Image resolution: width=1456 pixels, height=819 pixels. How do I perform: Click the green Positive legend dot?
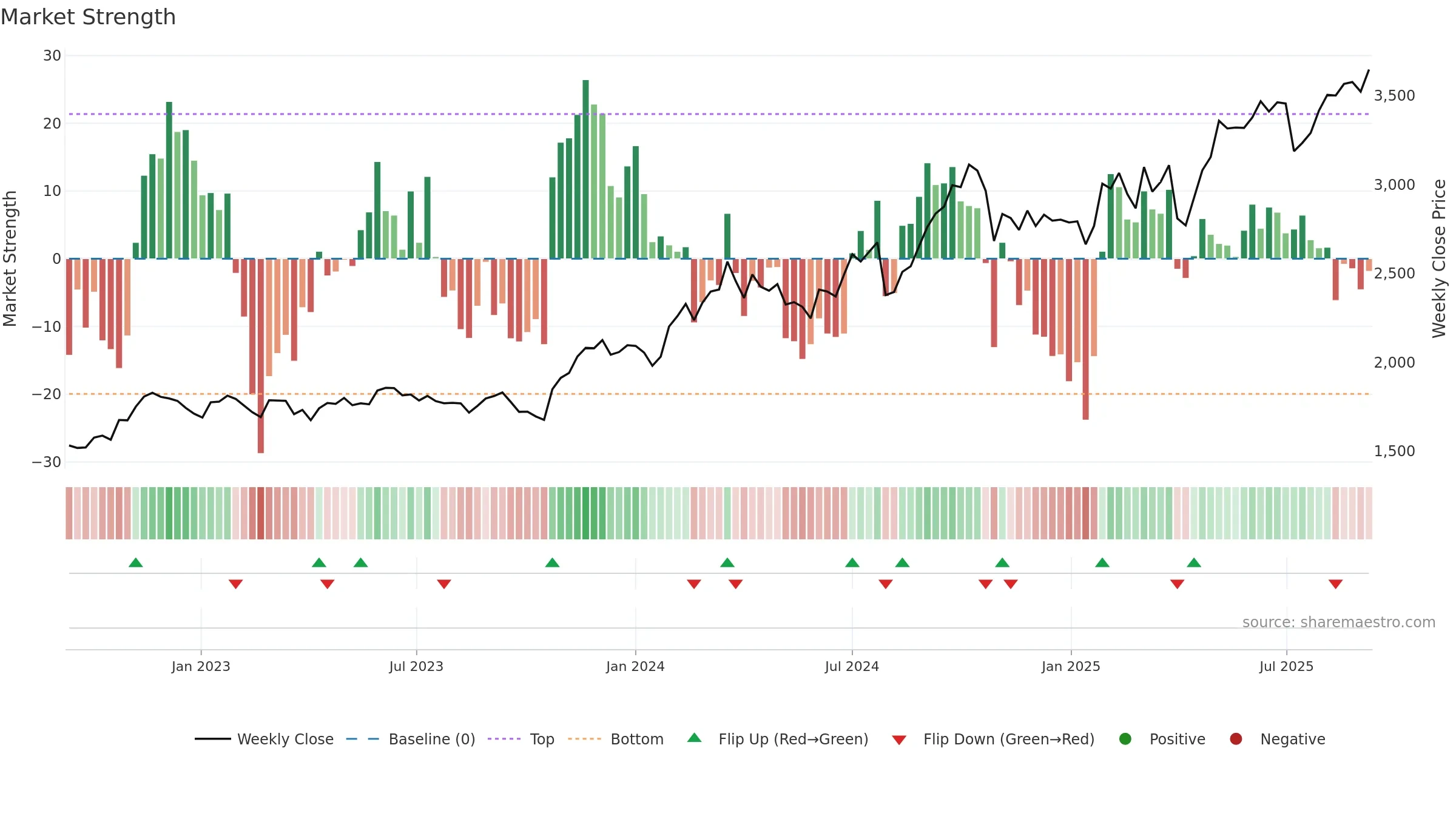1125,739
